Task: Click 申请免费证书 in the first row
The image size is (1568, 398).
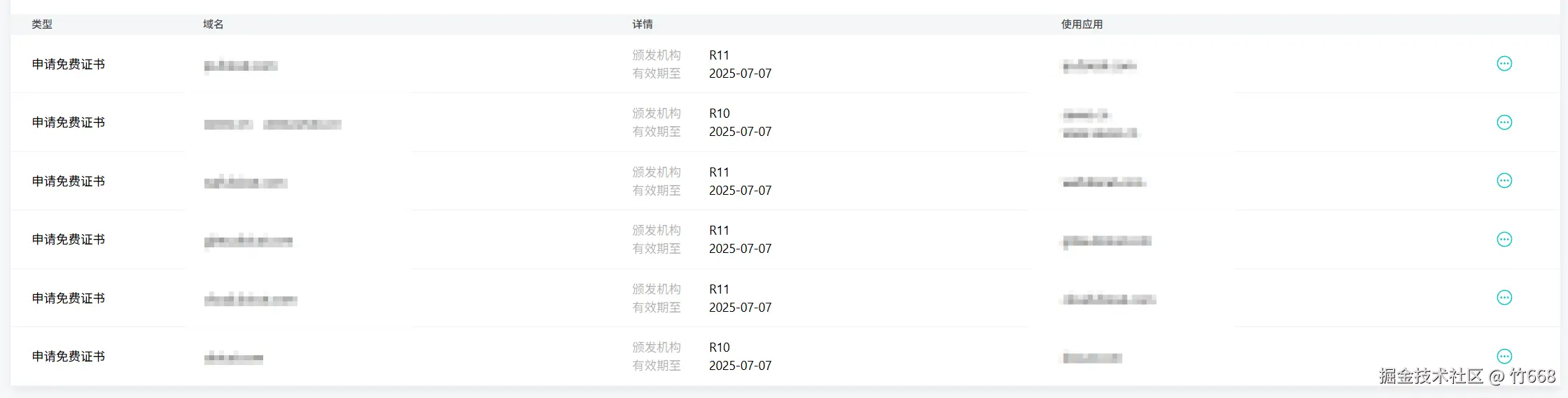Action: 69,64
